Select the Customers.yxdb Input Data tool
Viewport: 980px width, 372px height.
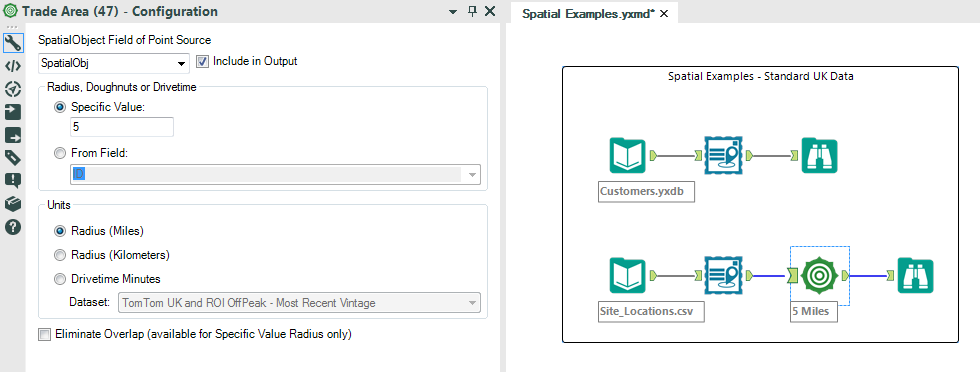click(x=628, y=155)
